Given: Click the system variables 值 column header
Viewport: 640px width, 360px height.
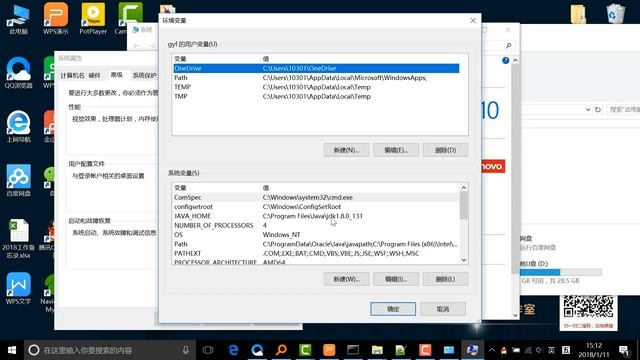Looking at the screenshot, I should 266,188.
